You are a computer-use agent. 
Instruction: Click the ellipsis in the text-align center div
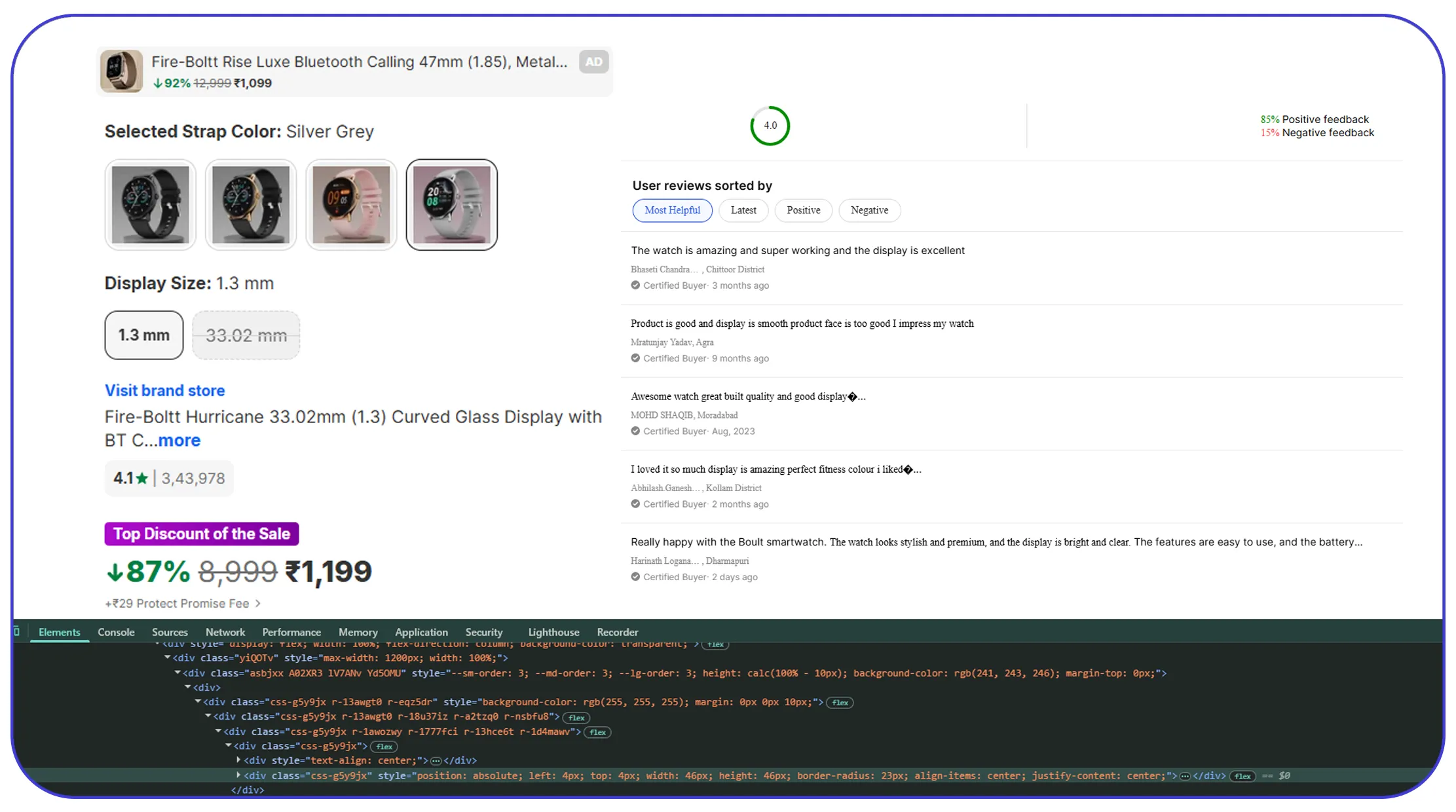click(x=436, y=761)
